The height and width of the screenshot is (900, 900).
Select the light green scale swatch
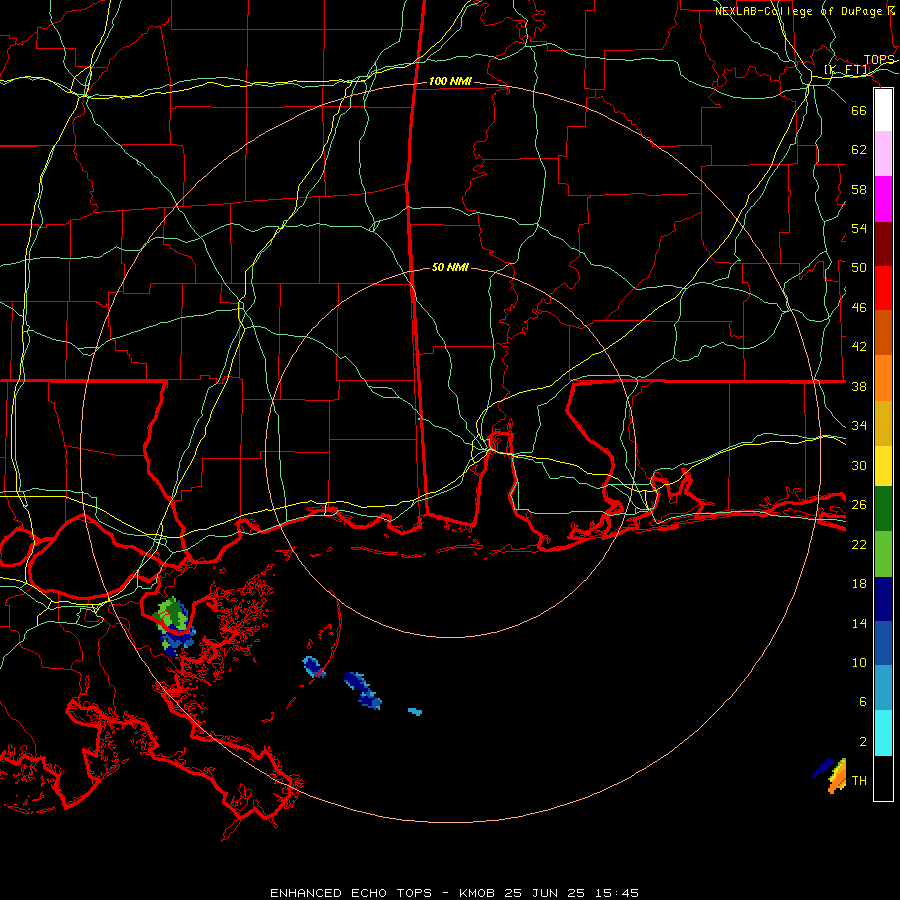pyautogui.click(x=883, y=554)
